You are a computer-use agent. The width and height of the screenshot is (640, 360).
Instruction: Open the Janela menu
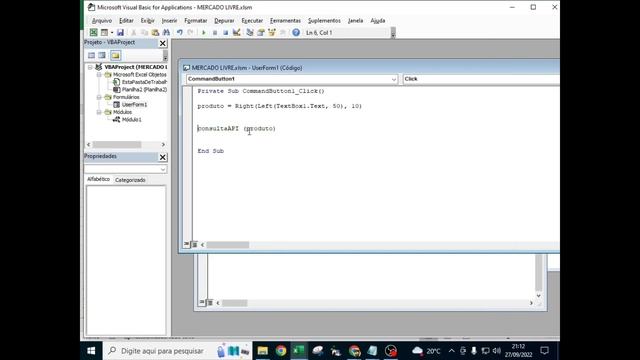coord(355,20)
